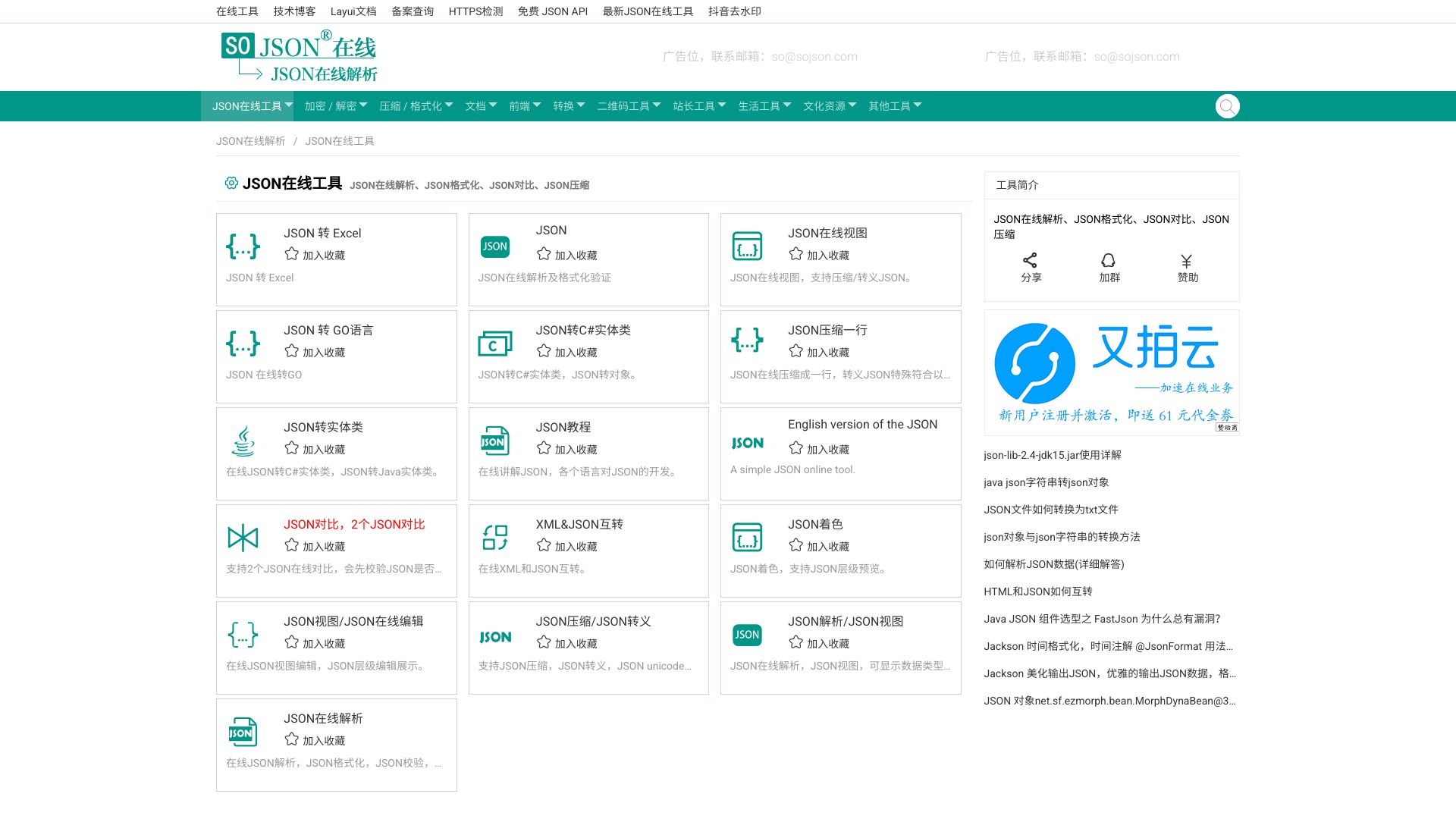Click the English version JSON logo icon
The height and width of the screenshot is (819, 1456).
[x=747, y=443]
